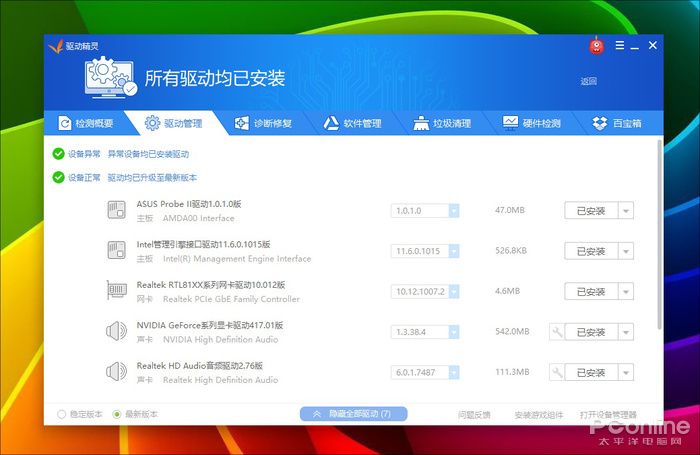Expand arrow next to Realtek network 已安装 button
The image size is (700, 455).
pyautogui.click(x=626, y=291)
